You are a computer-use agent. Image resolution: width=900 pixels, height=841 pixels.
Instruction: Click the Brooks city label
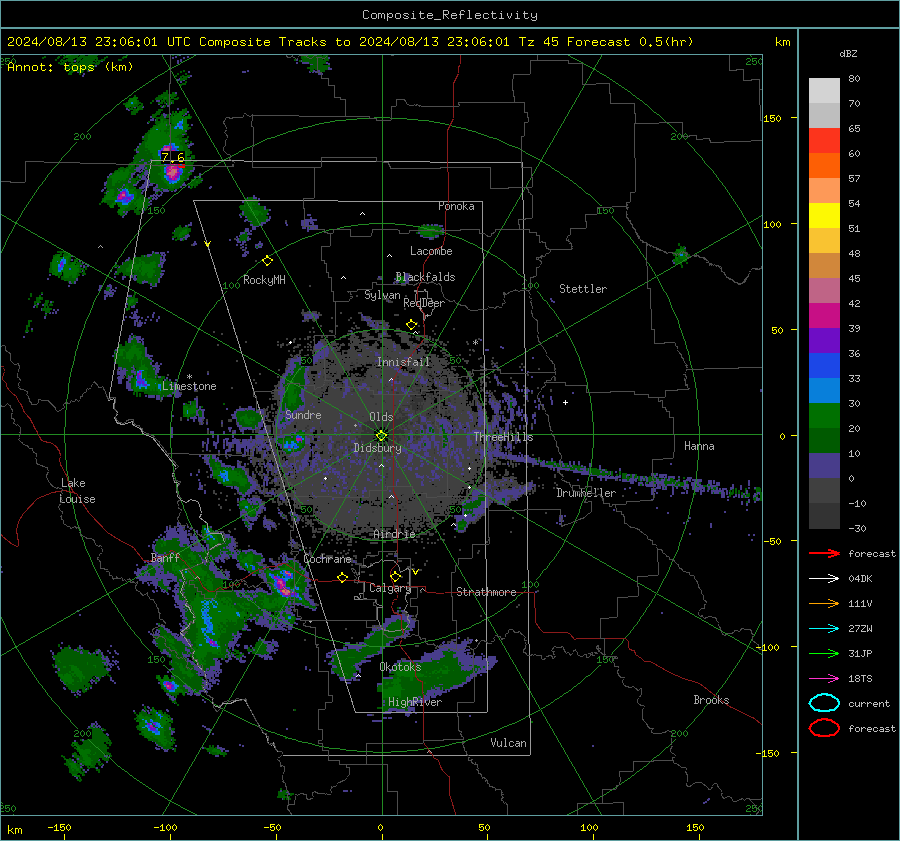[711, 700]
